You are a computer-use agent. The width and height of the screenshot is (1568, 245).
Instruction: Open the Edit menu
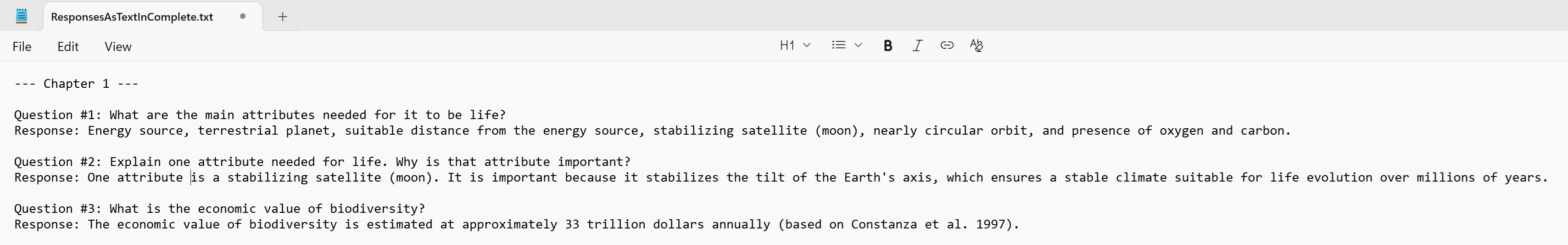coord(68,47)
